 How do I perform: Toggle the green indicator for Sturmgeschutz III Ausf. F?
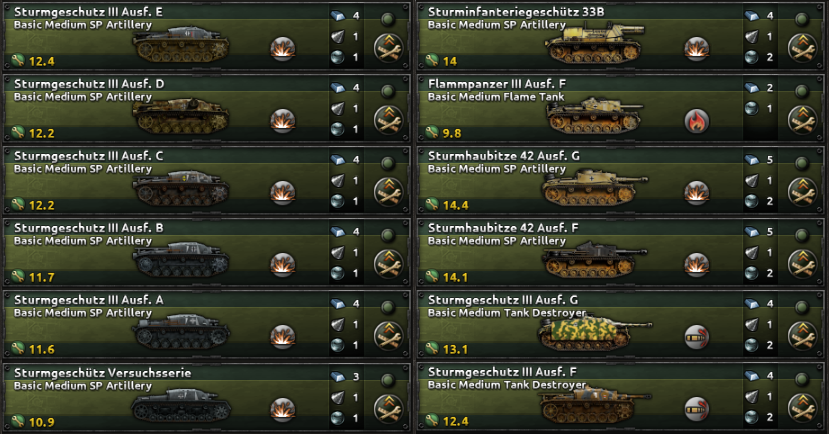click(x=802, y=380)
